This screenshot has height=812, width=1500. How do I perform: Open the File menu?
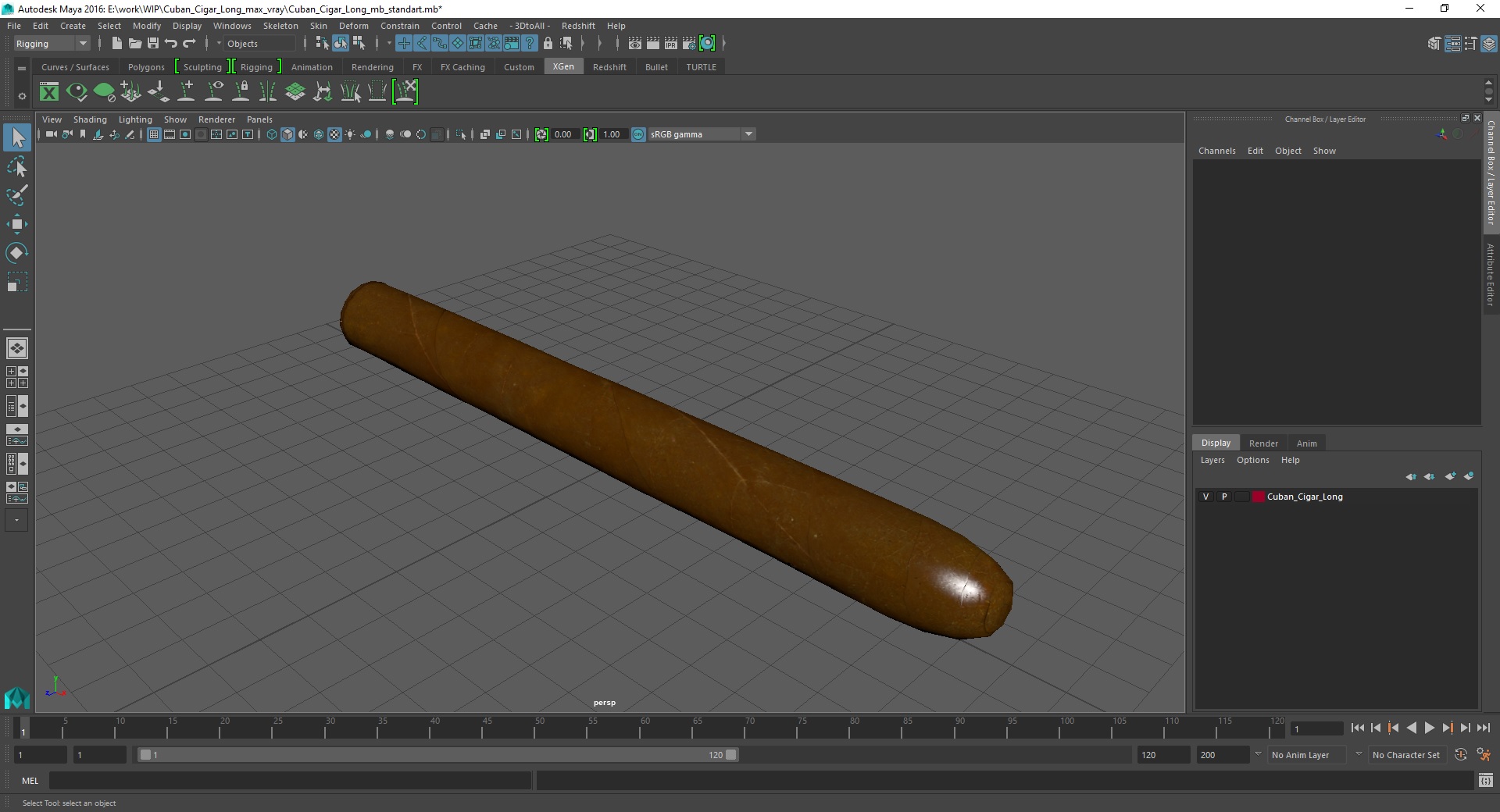pyautogui.click(x=14, y=26)
